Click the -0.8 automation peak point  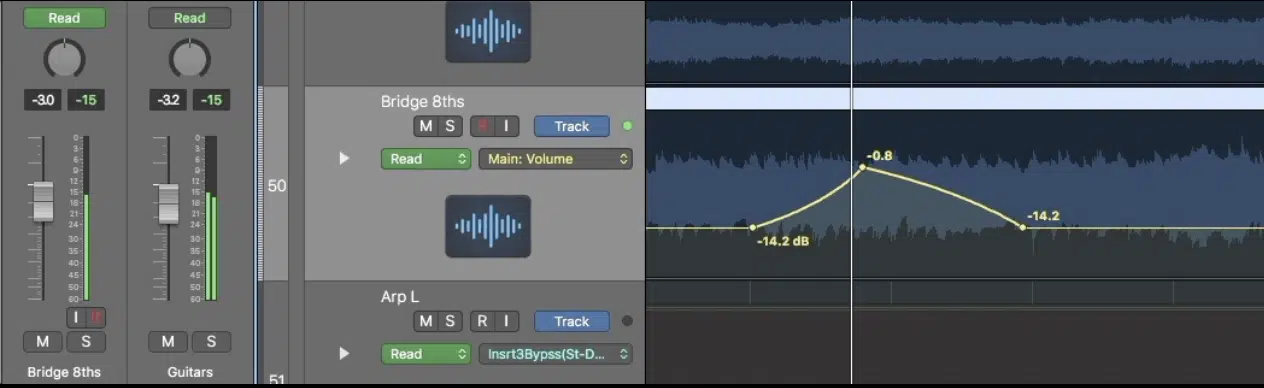point(863,167)
